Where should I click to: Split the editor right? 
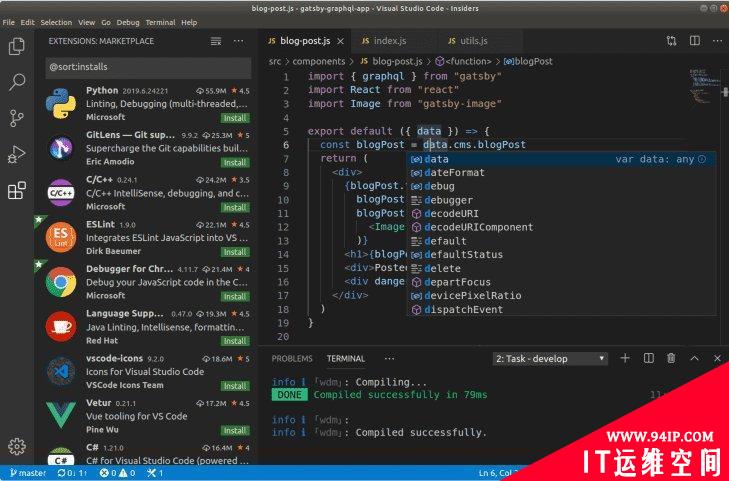coord(695,41)
